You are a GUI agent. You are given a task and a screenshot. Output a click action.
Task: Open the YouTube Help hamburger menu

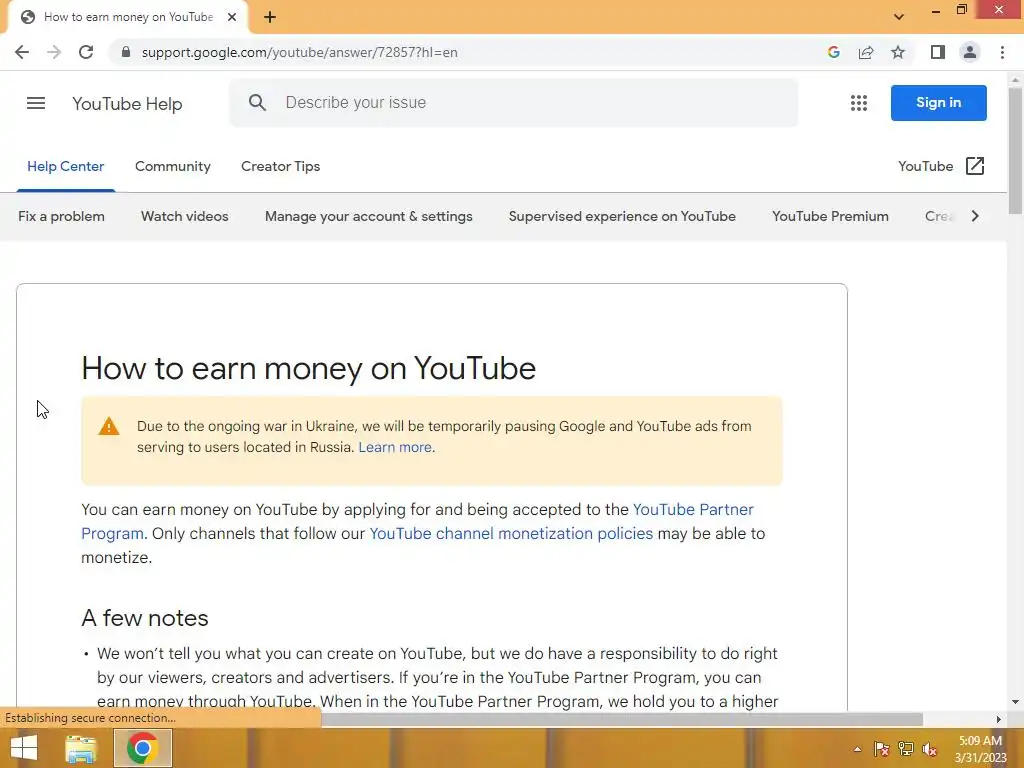pos(36,103)
